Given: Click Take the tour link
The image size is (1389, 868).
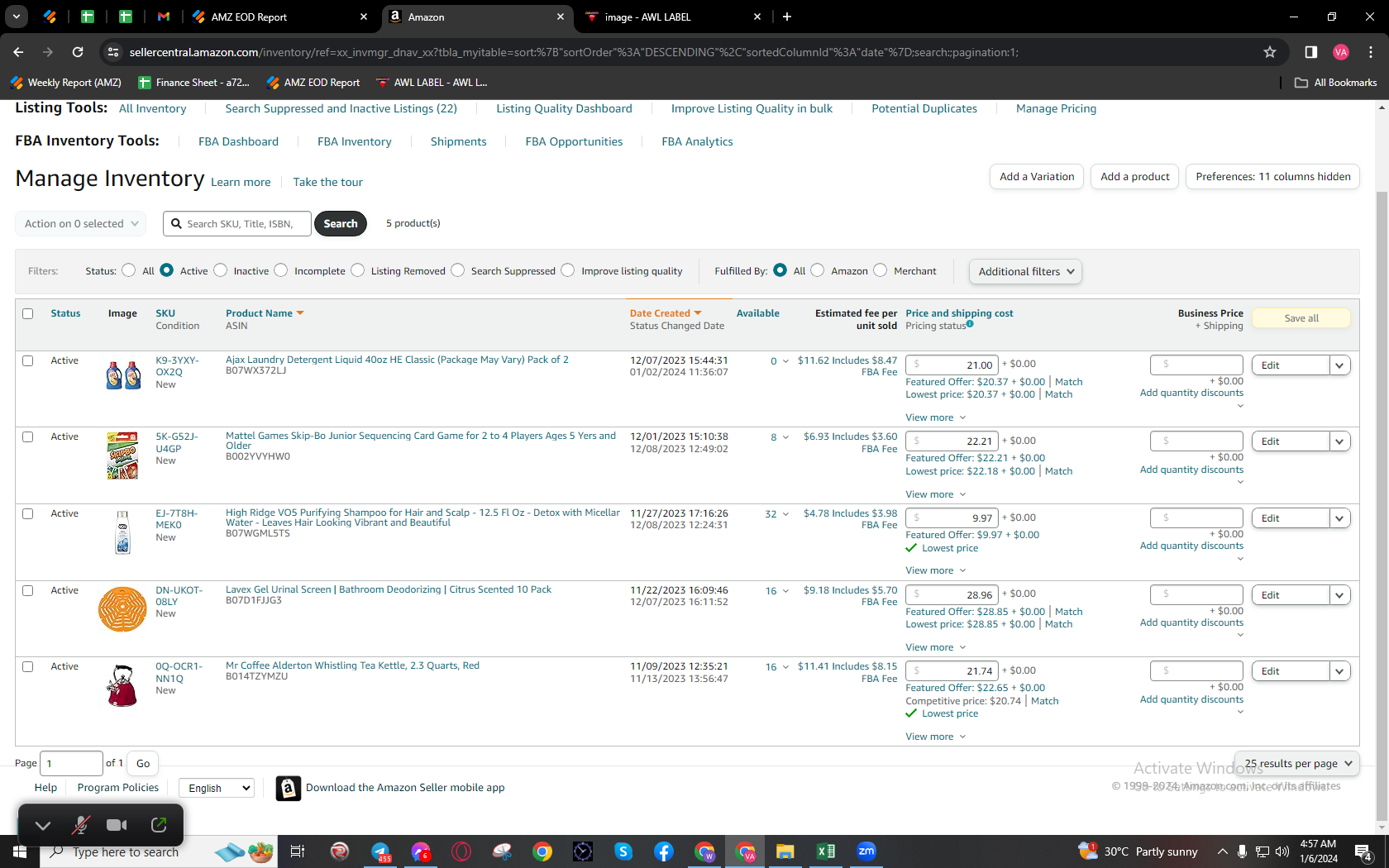Looking at the screenshot, I should (x=327, y=183).
